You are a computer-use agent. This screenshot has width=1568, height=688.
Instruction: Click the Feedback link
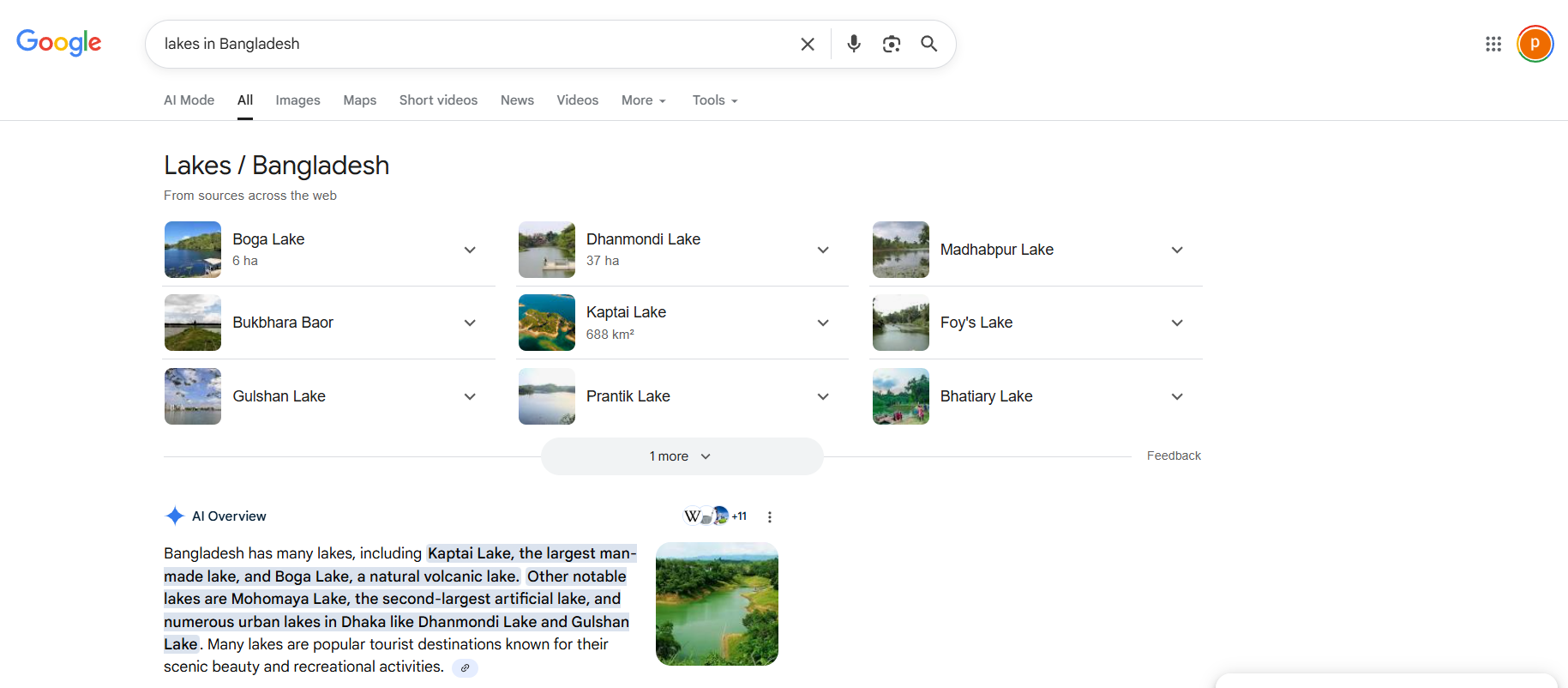pos(1174,456)
